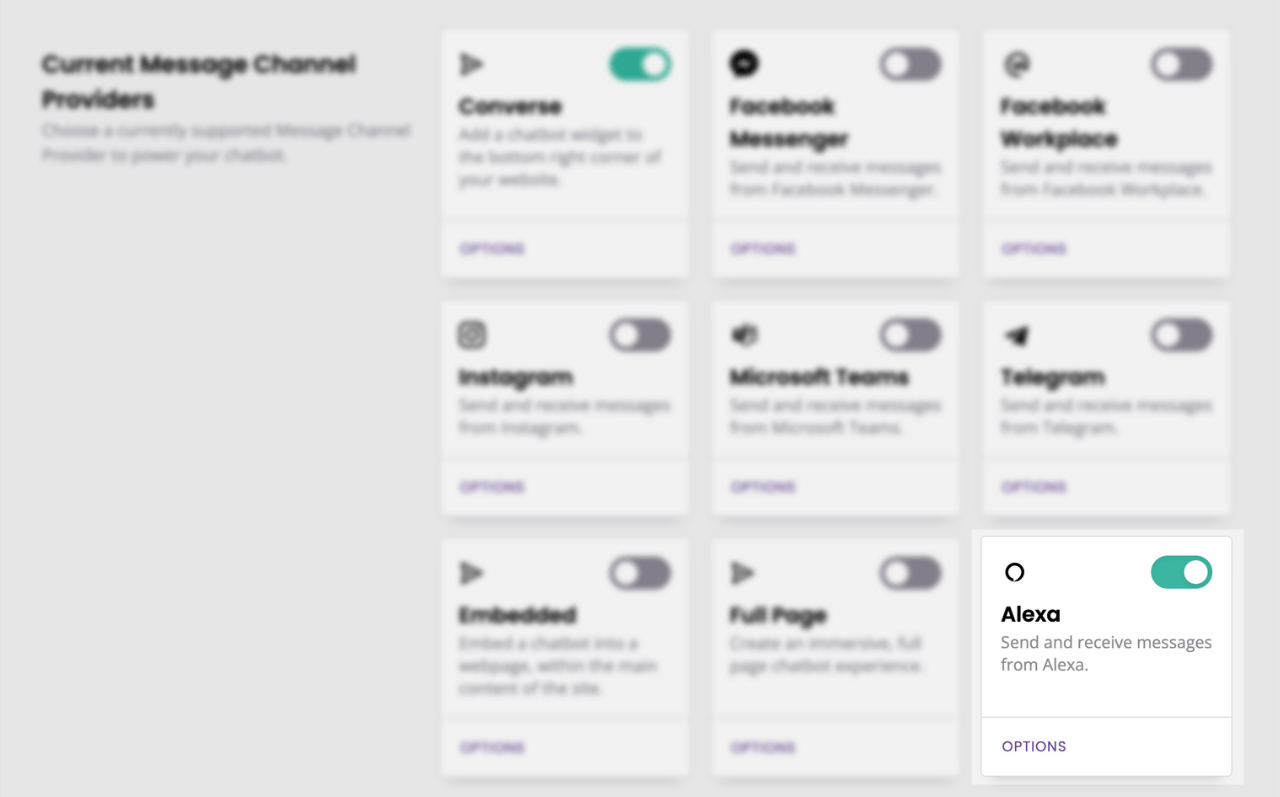Disable the Alexa channel toggle
The image size is (1280, 797).
1181,572
